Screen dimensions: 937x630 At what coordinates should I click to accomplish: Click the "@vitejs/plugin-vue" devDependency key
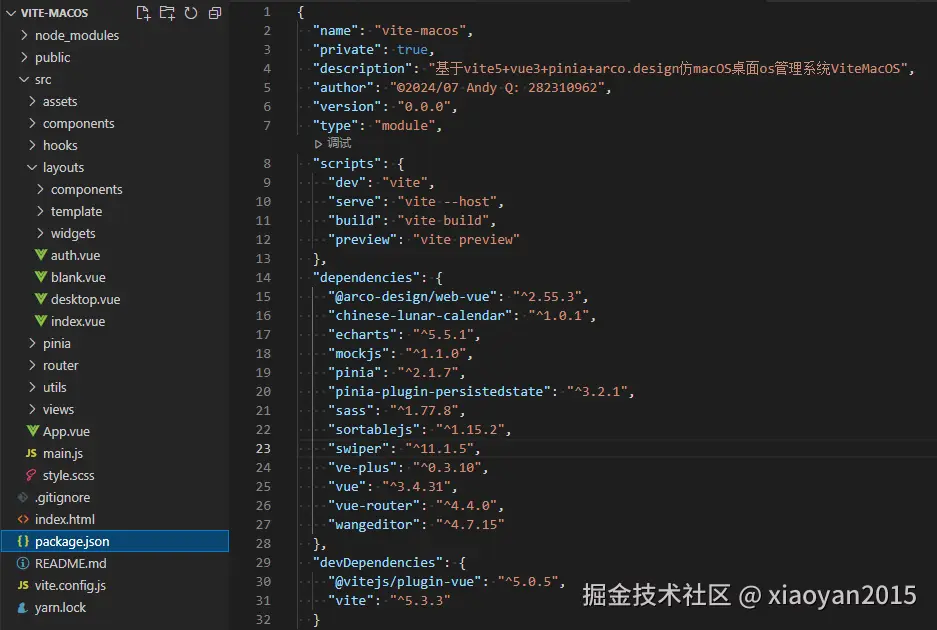click(404, 582)
